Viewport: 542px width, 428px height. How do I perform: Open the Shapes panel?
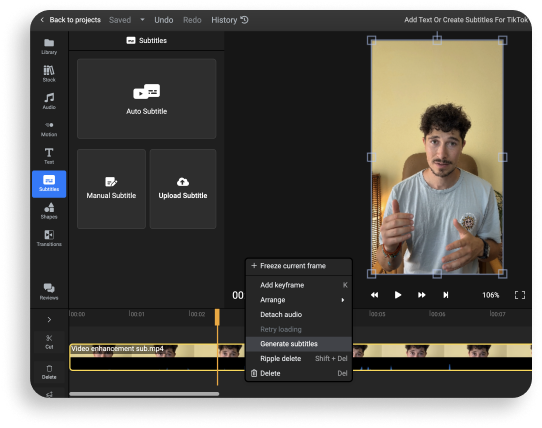tap(49, 211)
